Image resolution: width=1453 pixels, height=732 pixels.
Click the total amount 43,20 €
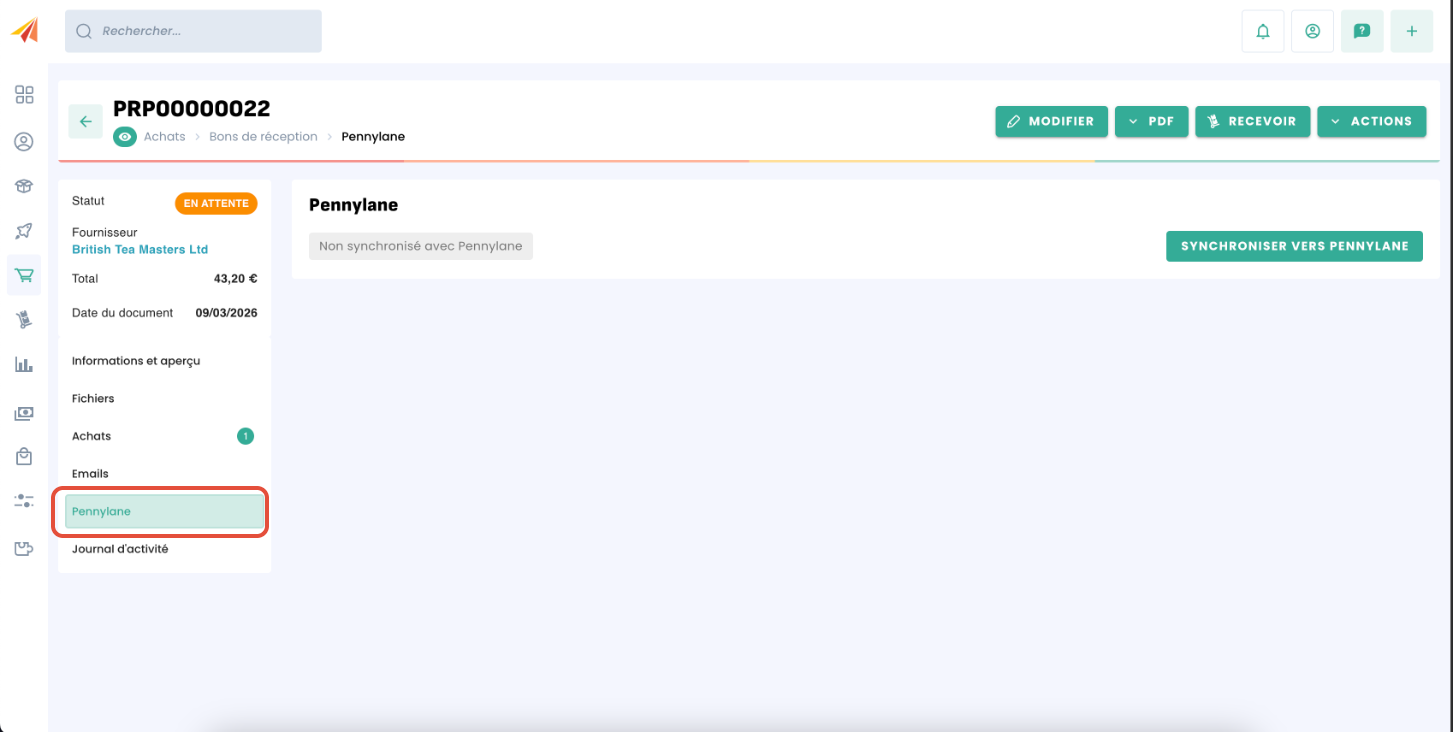(236, 279)
